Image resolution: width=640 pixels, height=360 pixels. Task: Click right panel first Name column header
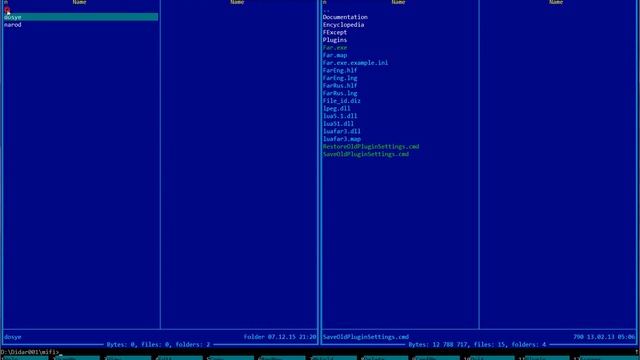pos(398,2)
